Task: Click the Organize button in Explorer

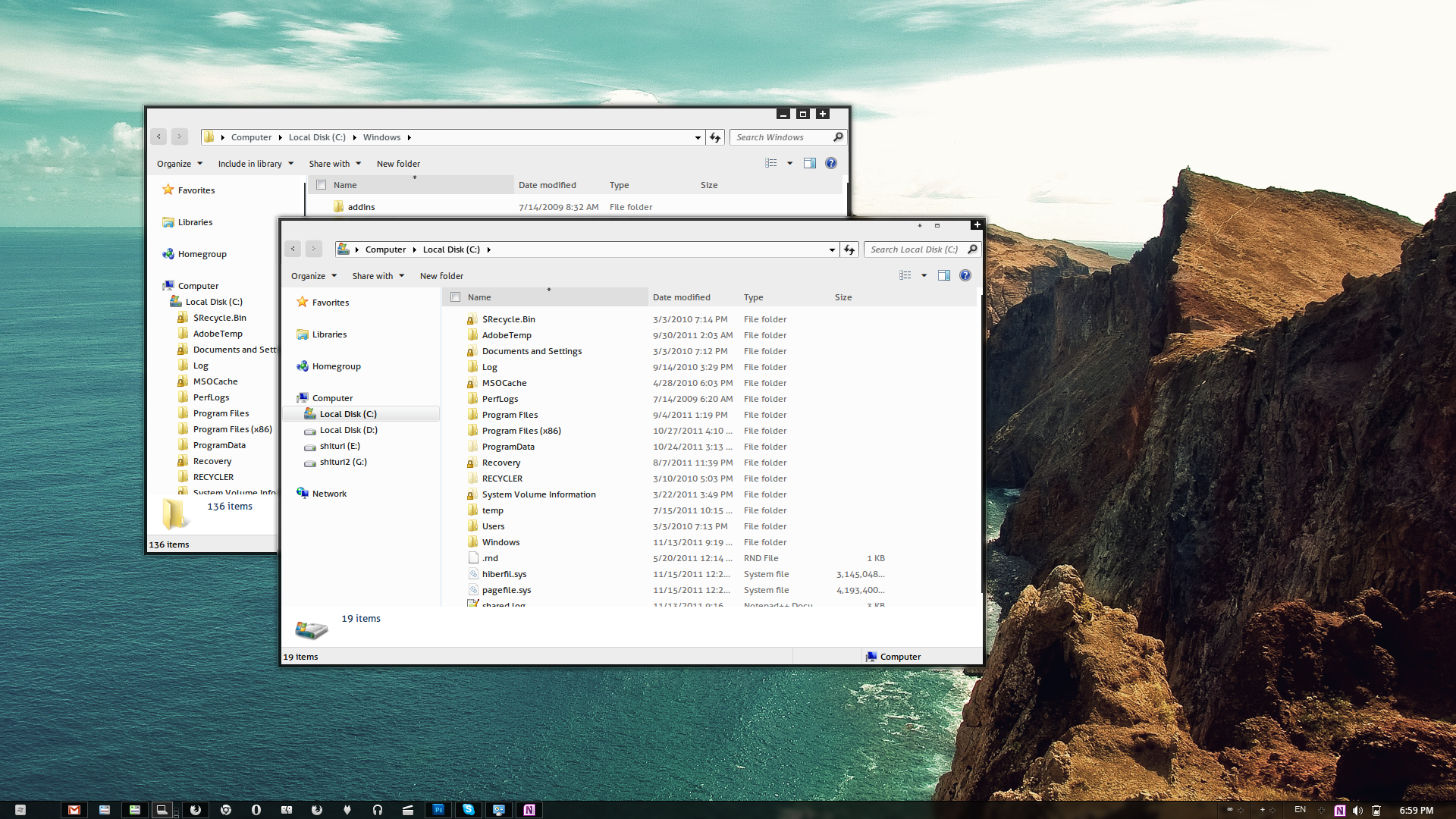Action: (309, 275)
